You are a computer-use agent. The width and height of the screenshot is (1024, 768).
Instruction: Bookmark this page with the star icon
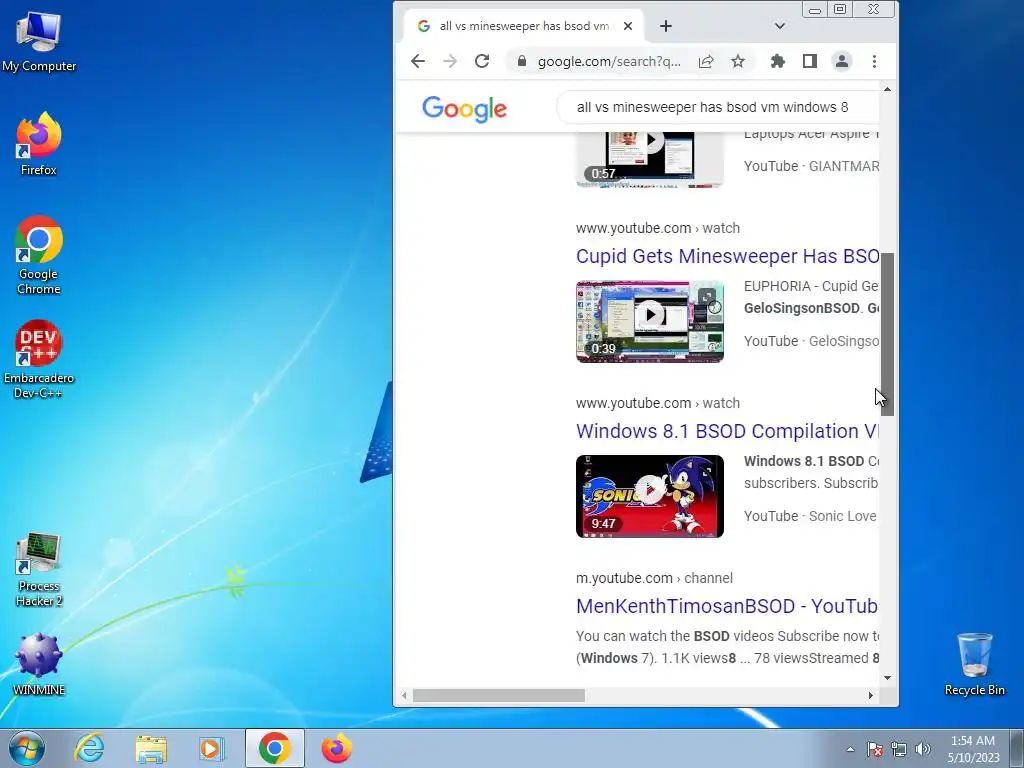click(x=738, y=61)
